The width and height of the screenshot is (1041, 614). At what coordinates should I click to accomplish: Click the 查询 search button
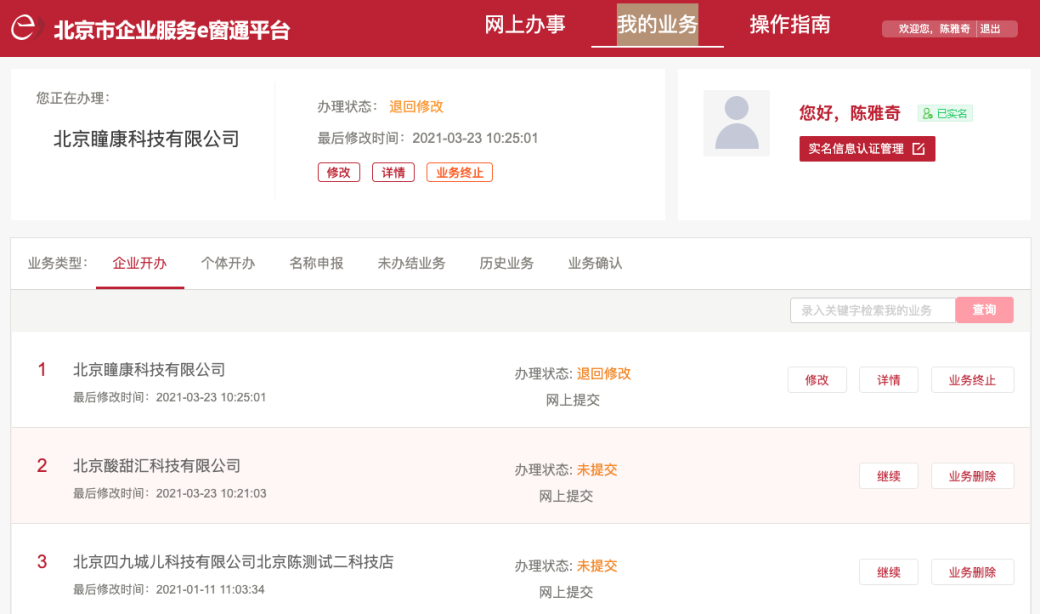(984, 310)
